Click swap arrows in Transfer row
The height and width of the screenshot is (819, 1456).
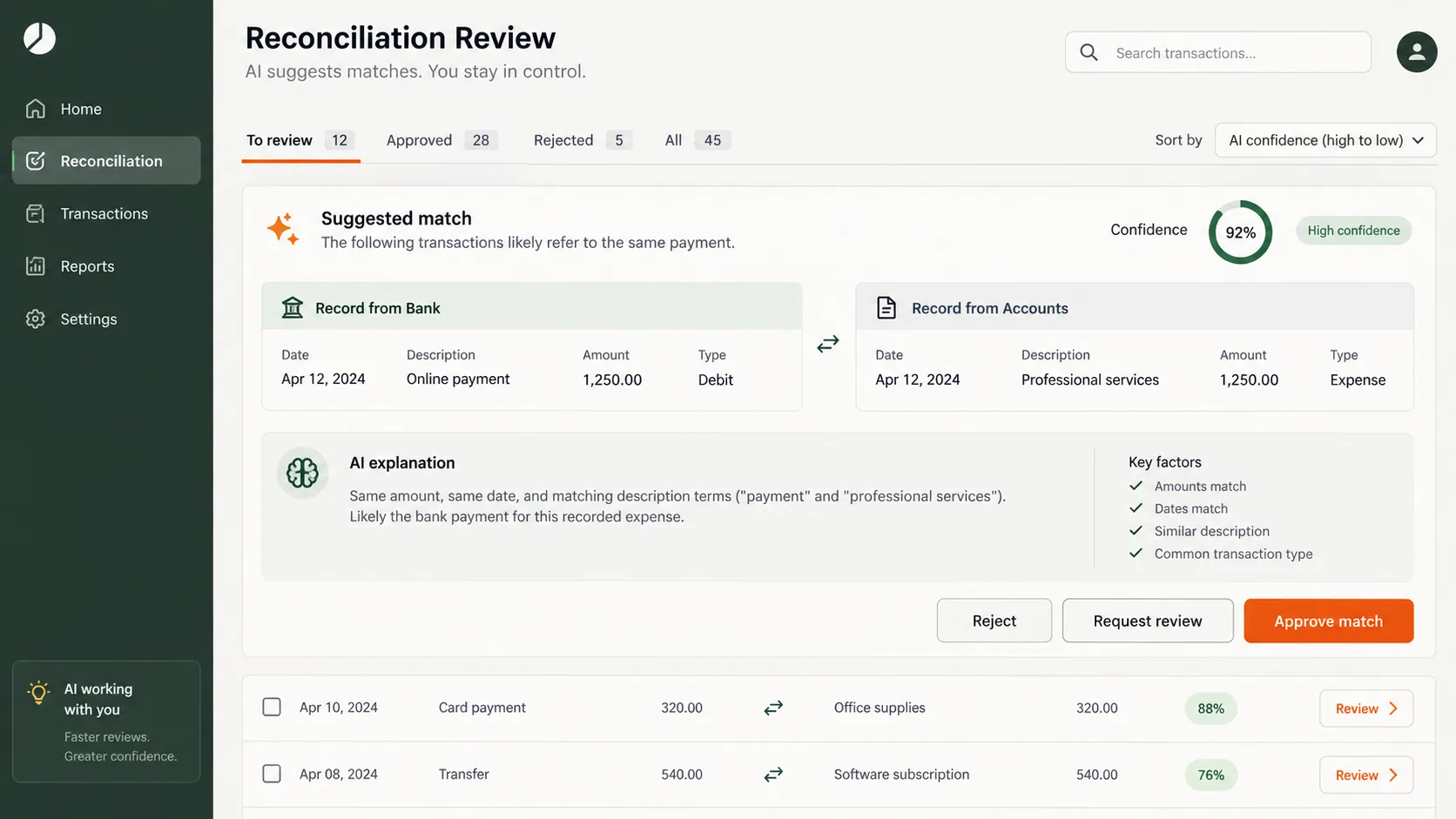click(773, 774)
